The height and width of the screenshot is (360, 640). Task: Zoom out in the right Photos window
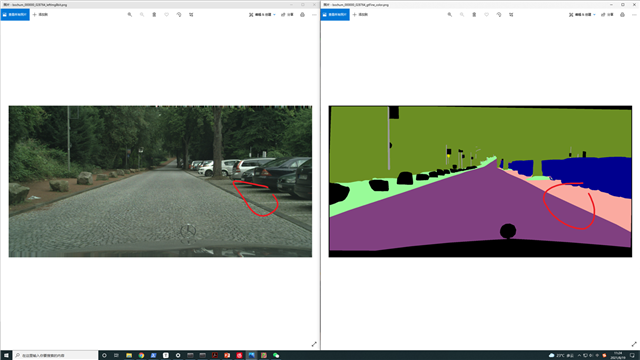(x=462, y=15)
